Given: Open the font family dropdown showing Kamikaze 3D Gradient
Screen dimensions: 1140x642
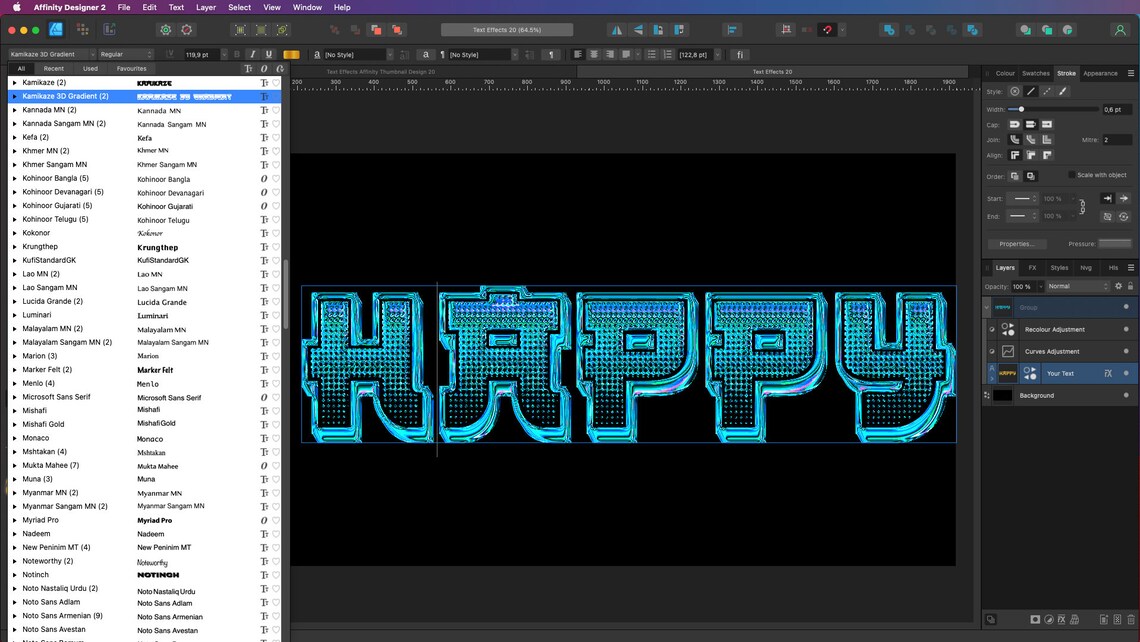Looking at the screenshot, I should pos(55,54).
